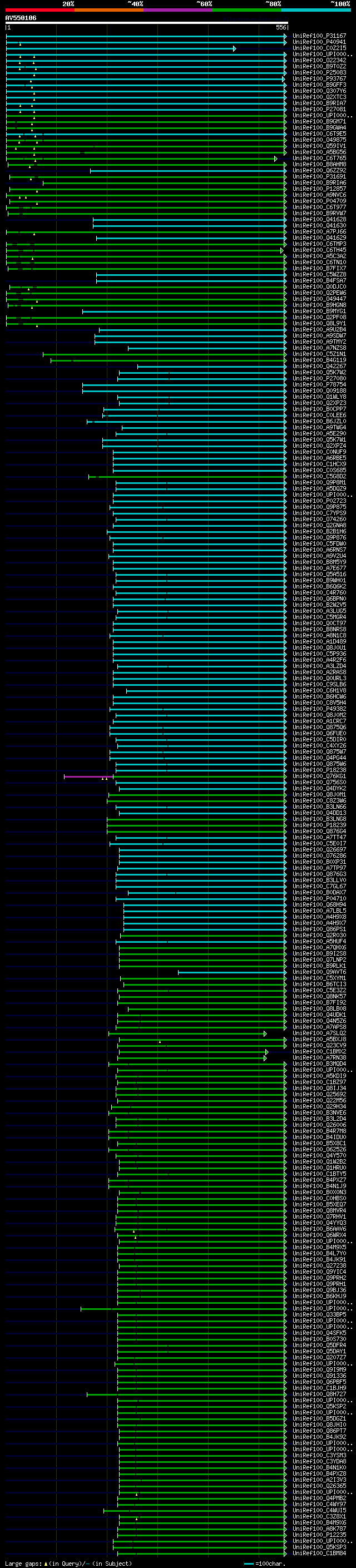Select hit label UniRef100_Q27238
356x1568 pixels.
point(319,1266)
